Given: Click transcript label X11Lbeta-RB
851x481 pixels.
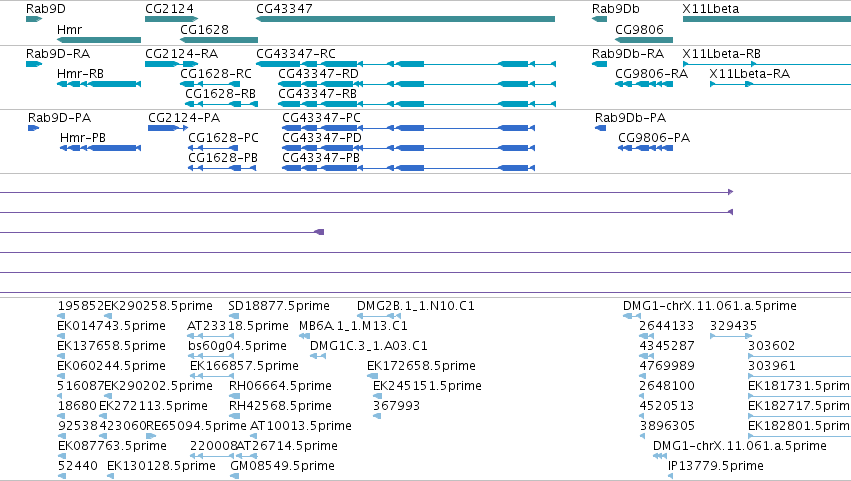Looking at the screenshot, I should (721, 54).
